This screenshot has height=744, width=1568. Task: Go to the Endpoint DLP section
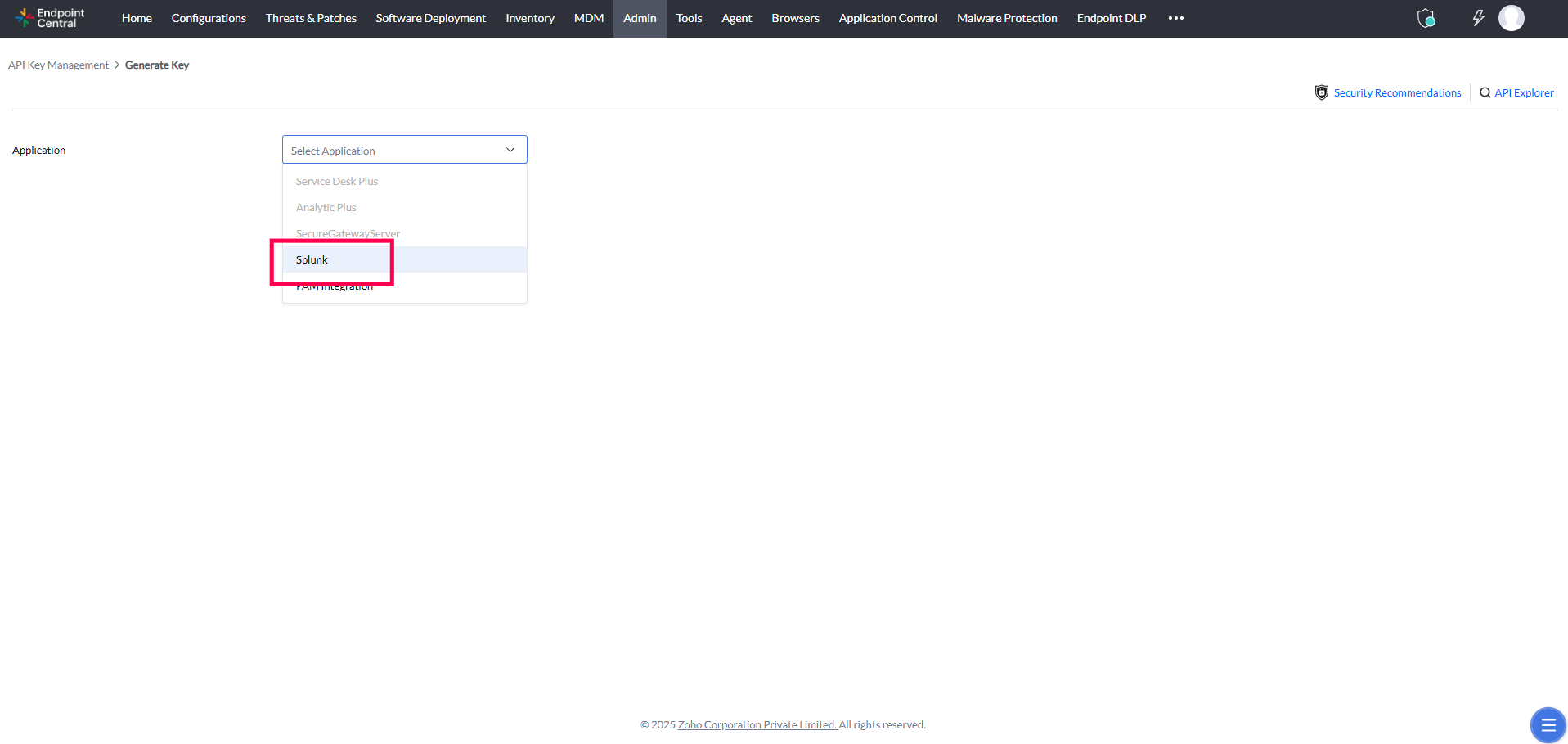coord(1111,18)
